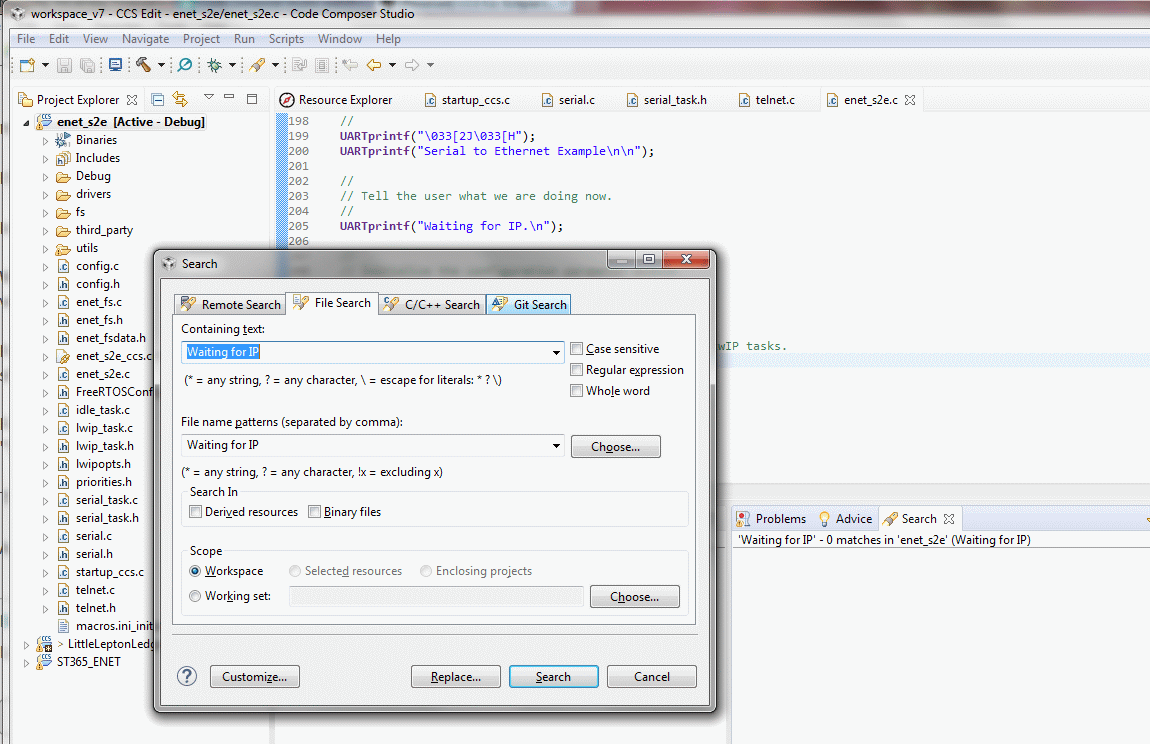Screen dimensions: 1150x744
Task: Click the toolbar icon right of the search flashlight dropdown
Action: tap(299, 65)
